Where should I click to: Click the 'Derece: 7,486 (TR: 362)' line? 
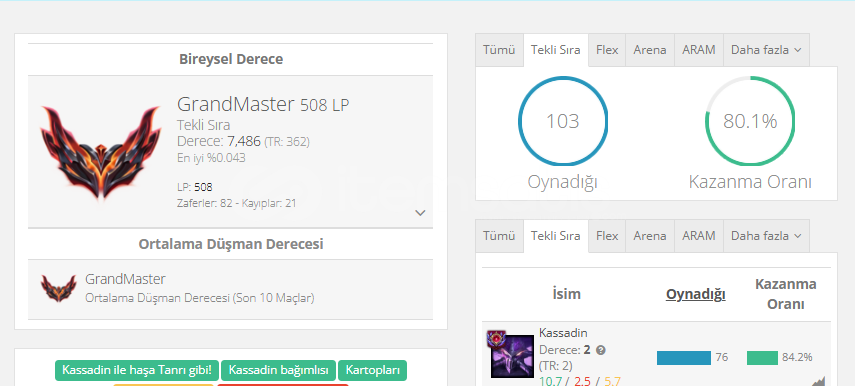tap(243, 142)
